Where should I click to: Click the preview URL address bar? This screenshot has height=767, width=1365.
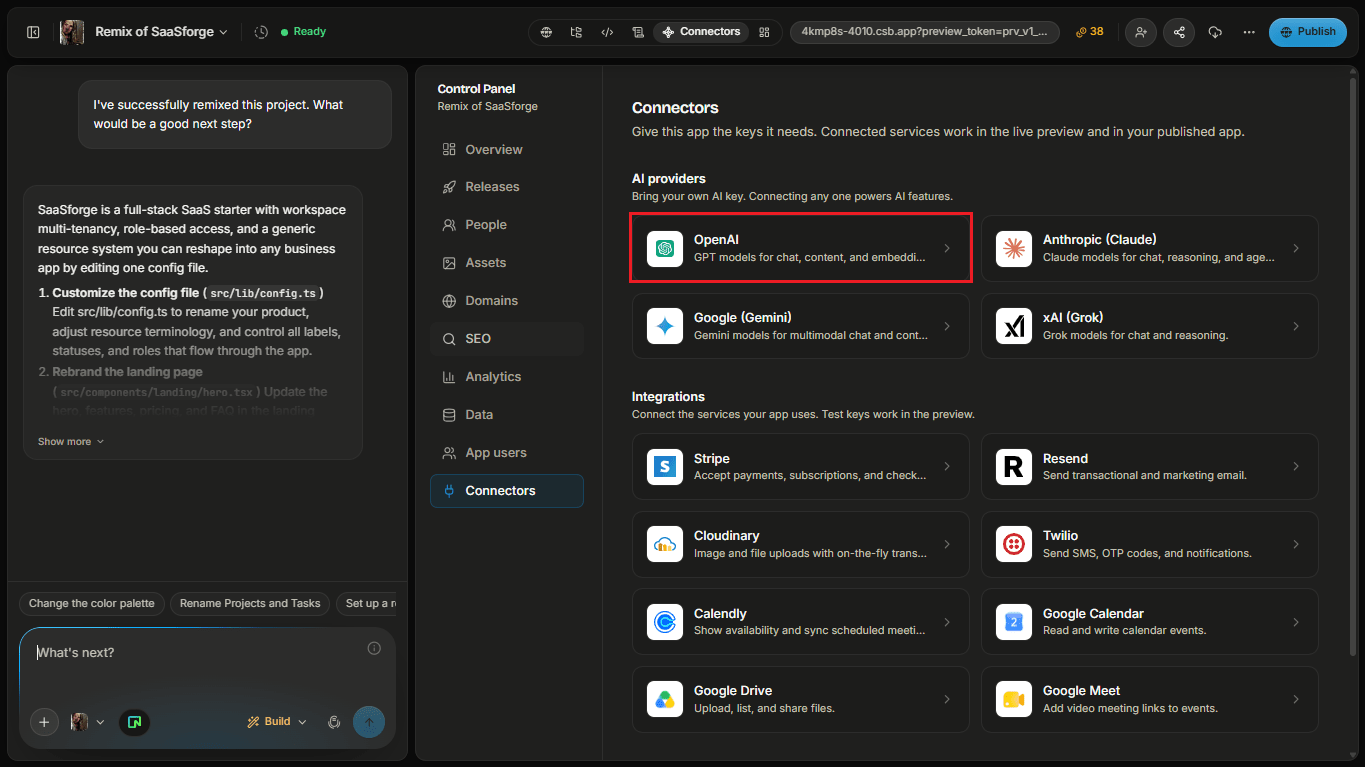coord(924,32)
